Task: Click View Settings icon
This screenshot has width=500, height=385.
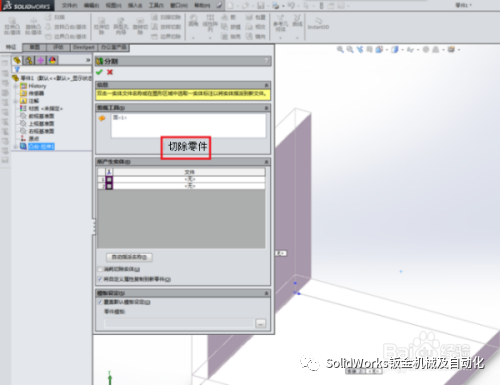Action: [x=451, y=50]
